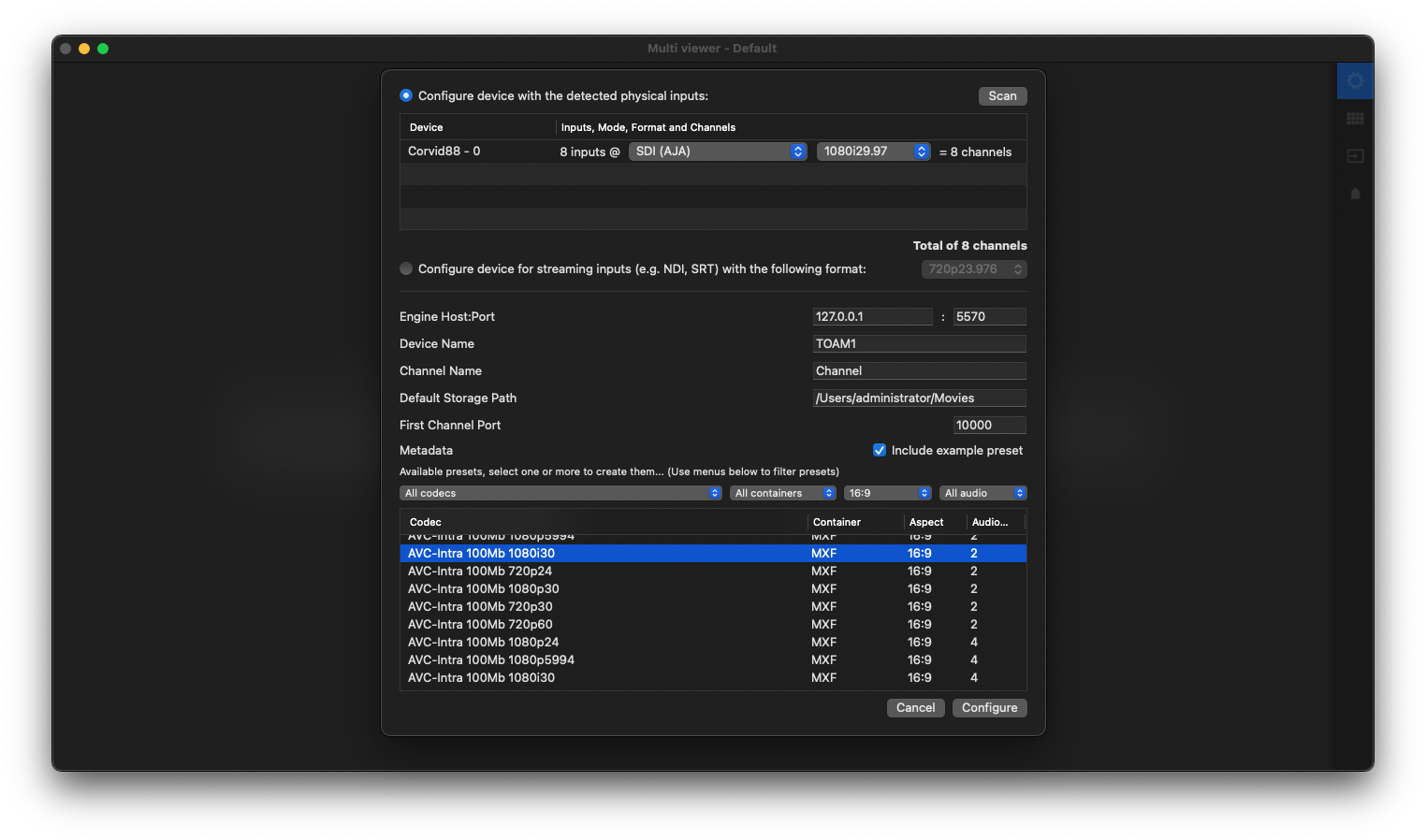Sort presets by Audio column header

coord(996,522)
